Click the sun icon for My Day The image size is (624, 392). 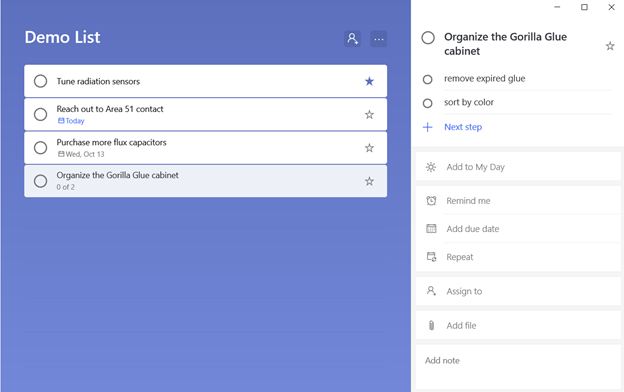(431, 167)
